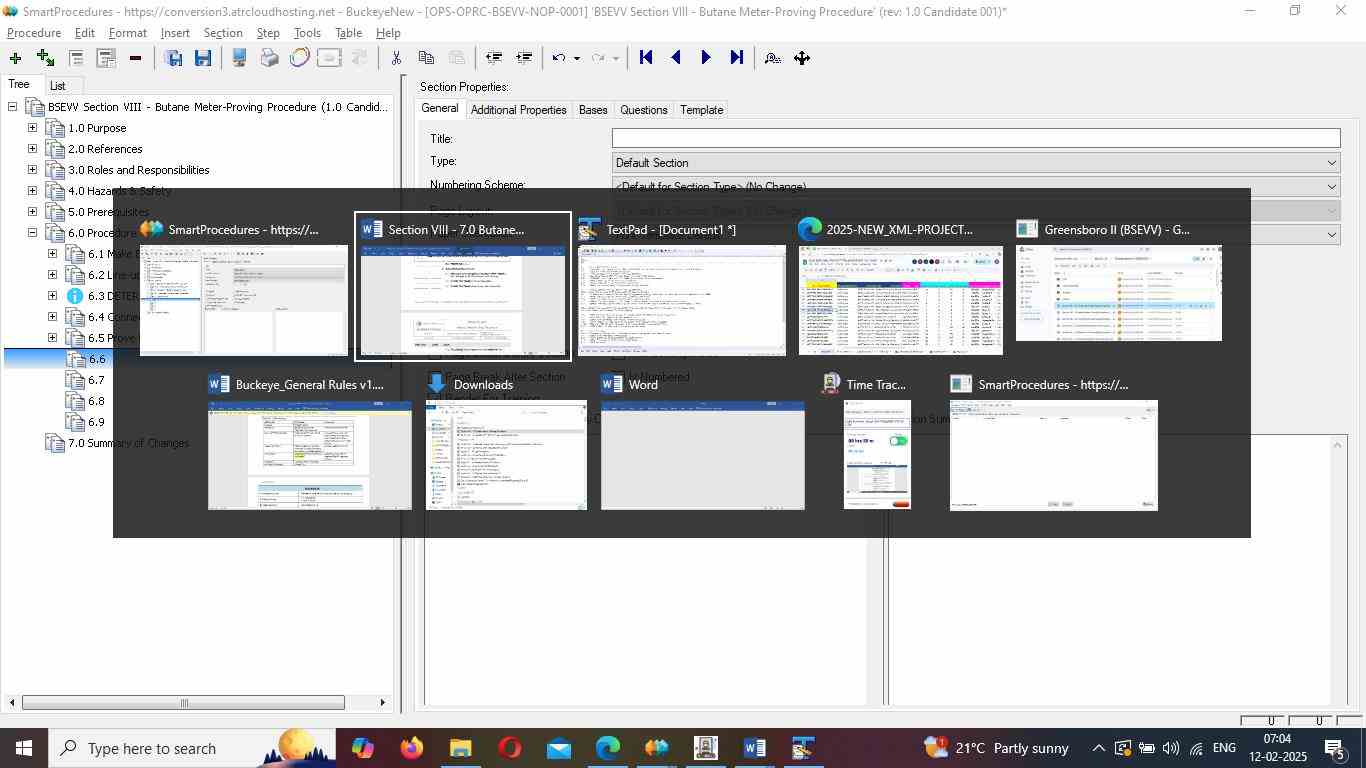Expand 3.0 Roles and Responsibilities node

point(32,170)
